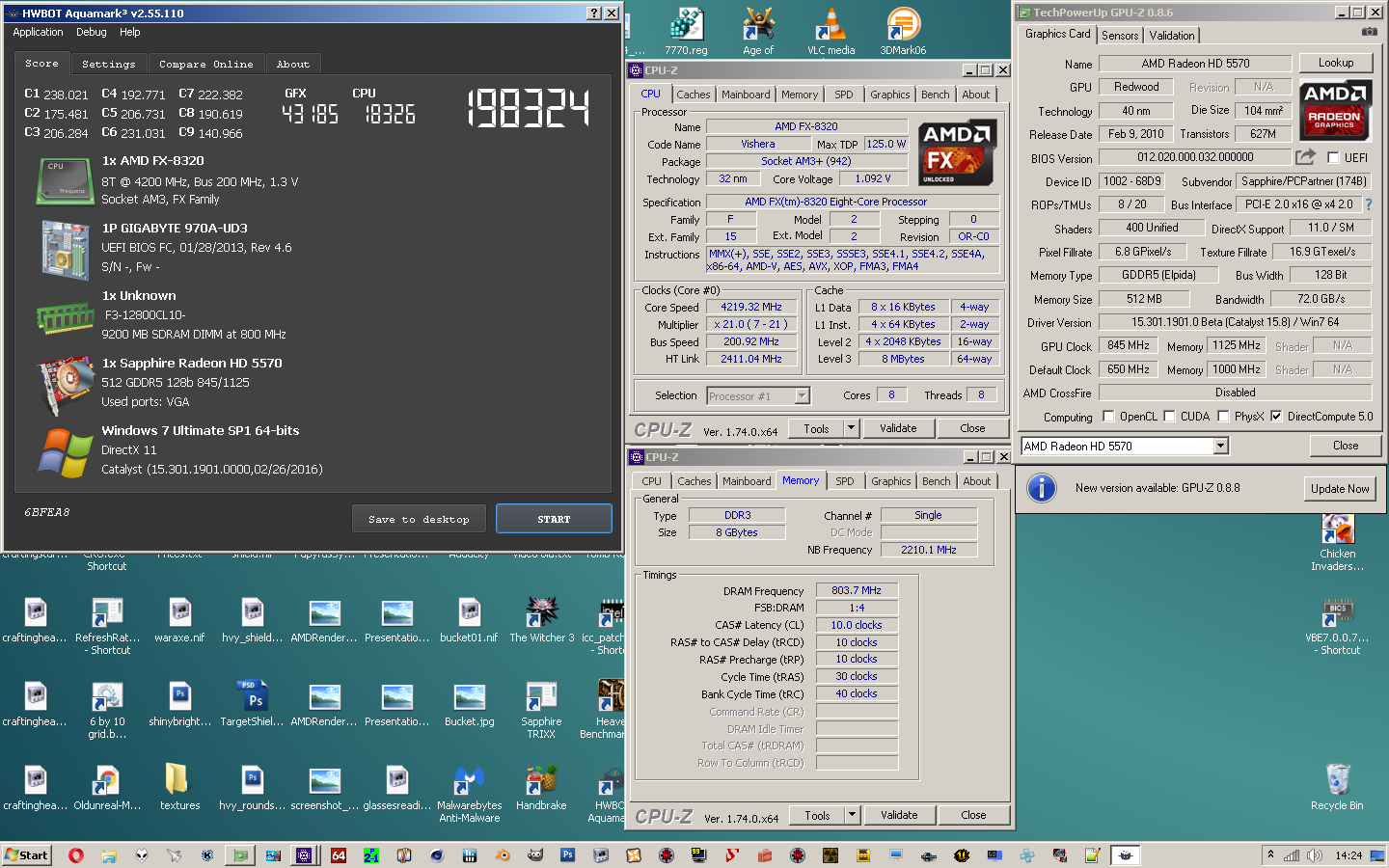Click the HWBOT title bar help question mark
1389x868 pixels.
(594, 14)
